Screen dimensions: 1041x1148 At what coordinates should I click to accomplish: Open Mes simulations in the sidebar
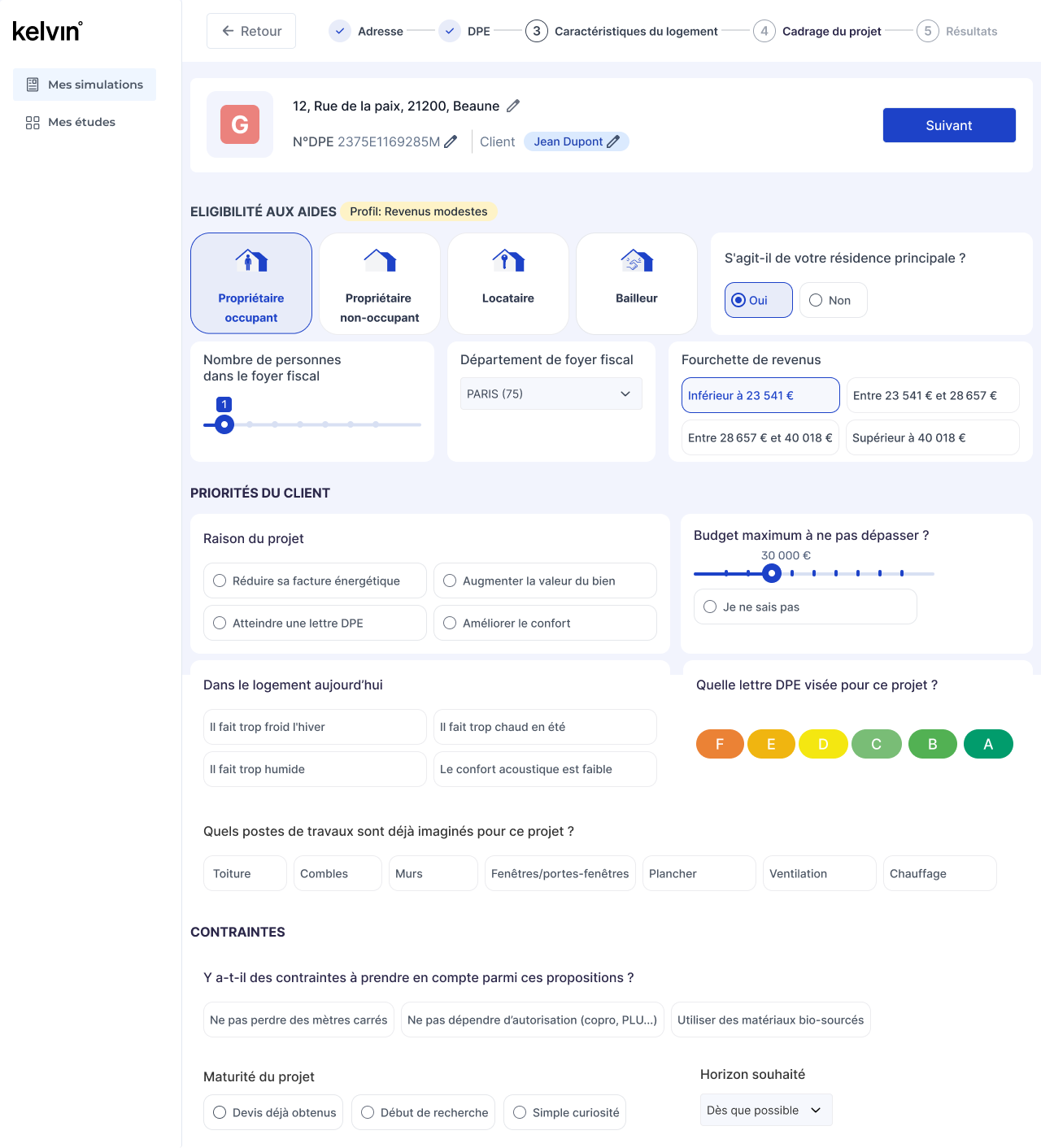pyautogui.click(x=85, y=85)
